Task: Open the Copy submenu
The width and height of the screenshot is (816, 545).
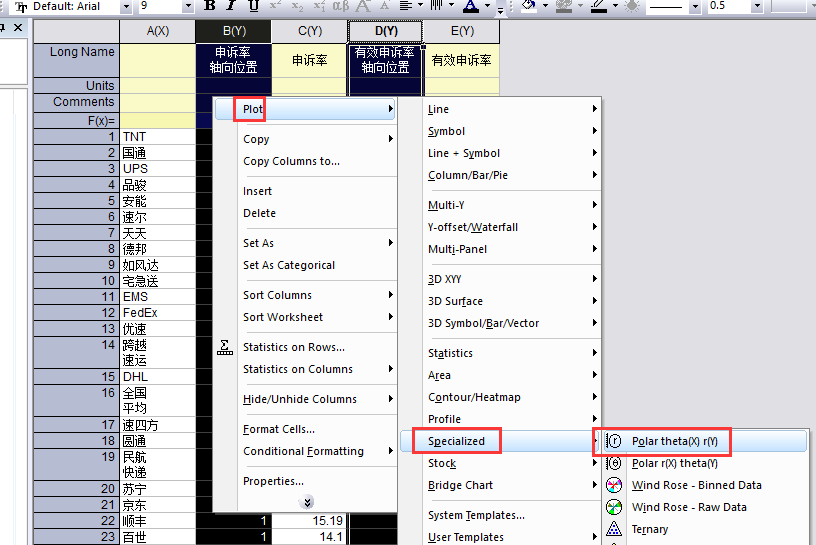Action: (305, 139)
